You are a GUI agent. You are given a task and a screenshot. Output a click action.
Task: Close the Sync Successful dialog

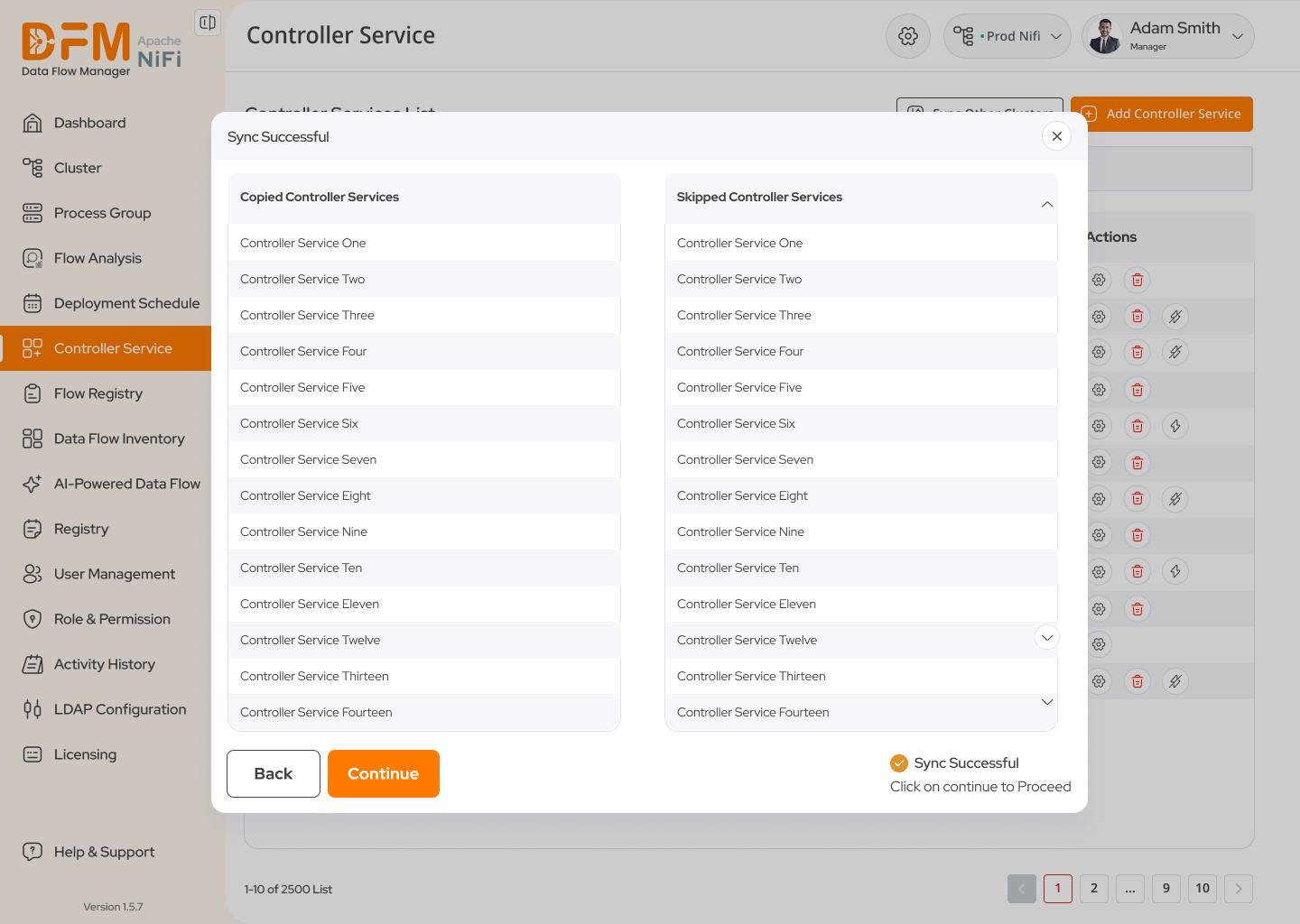(1057, 136)
